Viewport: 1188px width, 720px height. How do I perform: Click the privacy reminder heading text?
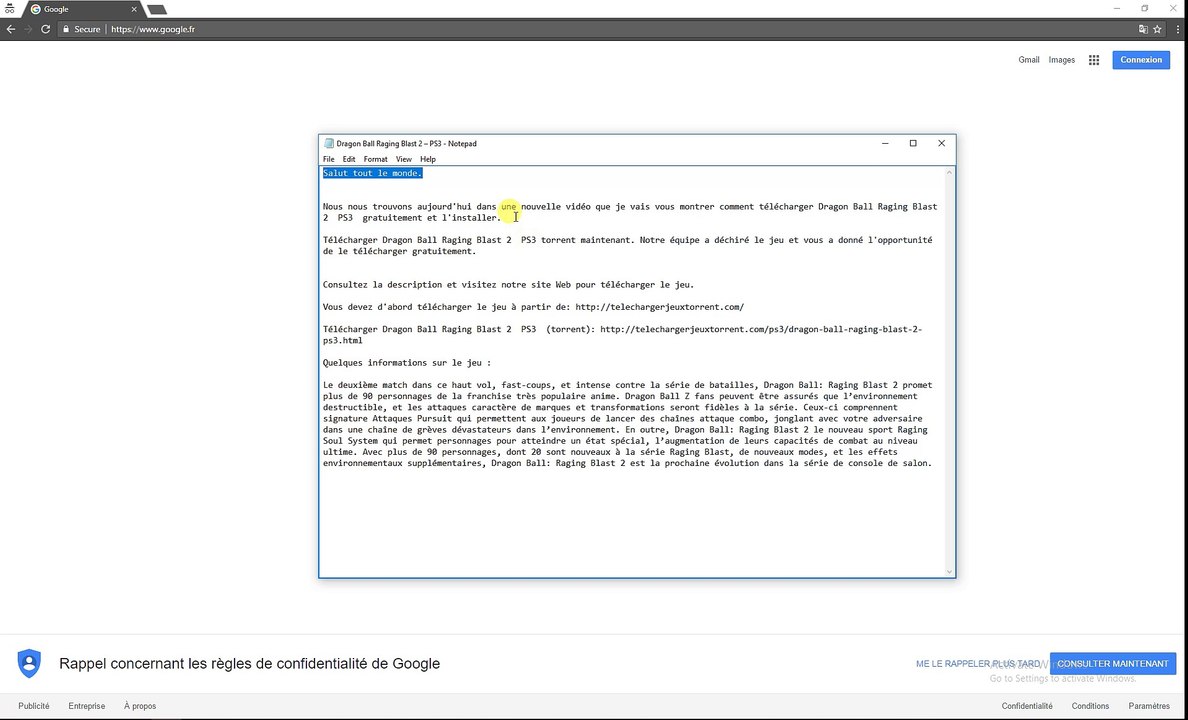click(x=249, y=663)
